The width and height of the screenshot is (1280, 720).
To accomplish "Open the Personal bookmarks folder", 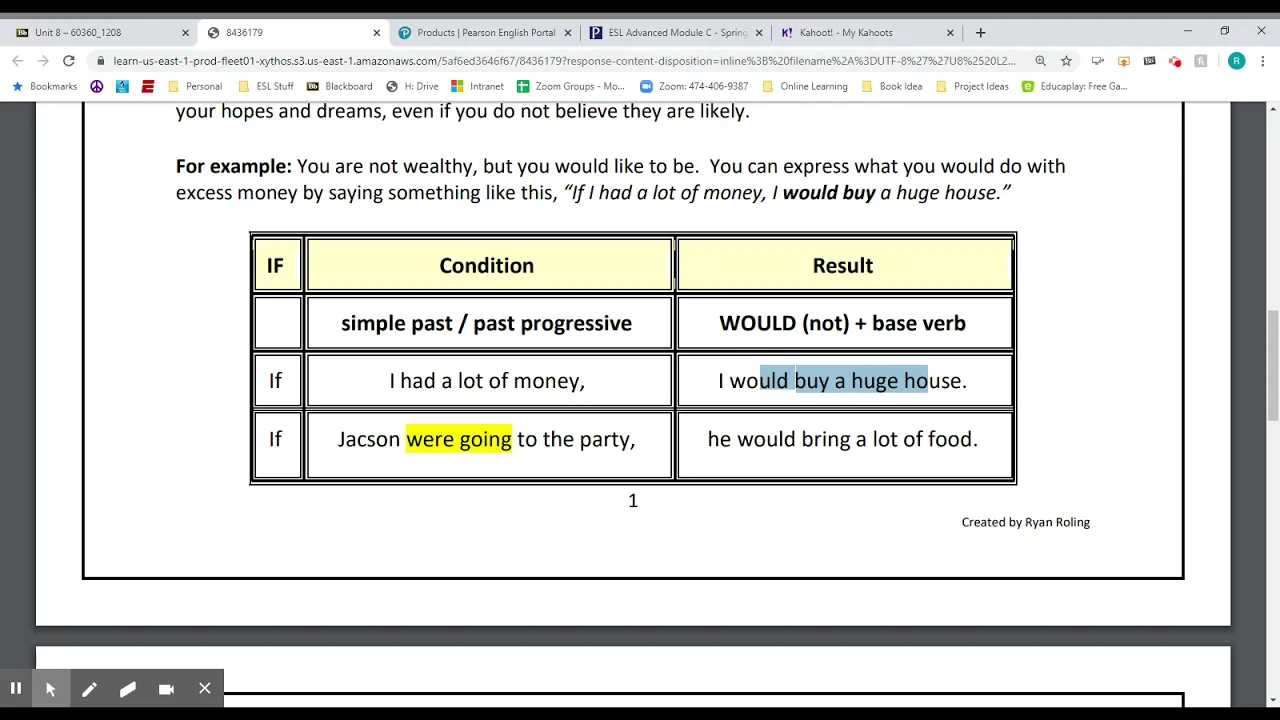I will point(195,87).
